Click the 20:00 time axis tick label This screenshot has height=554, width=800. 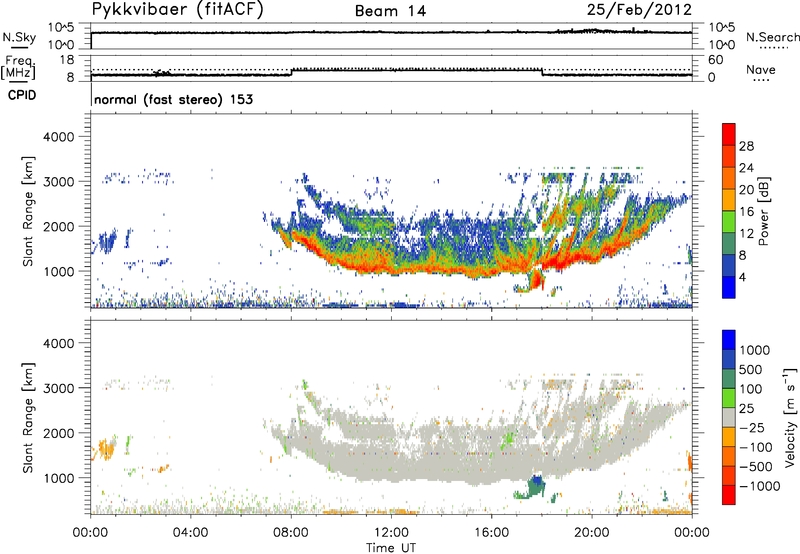592,533
